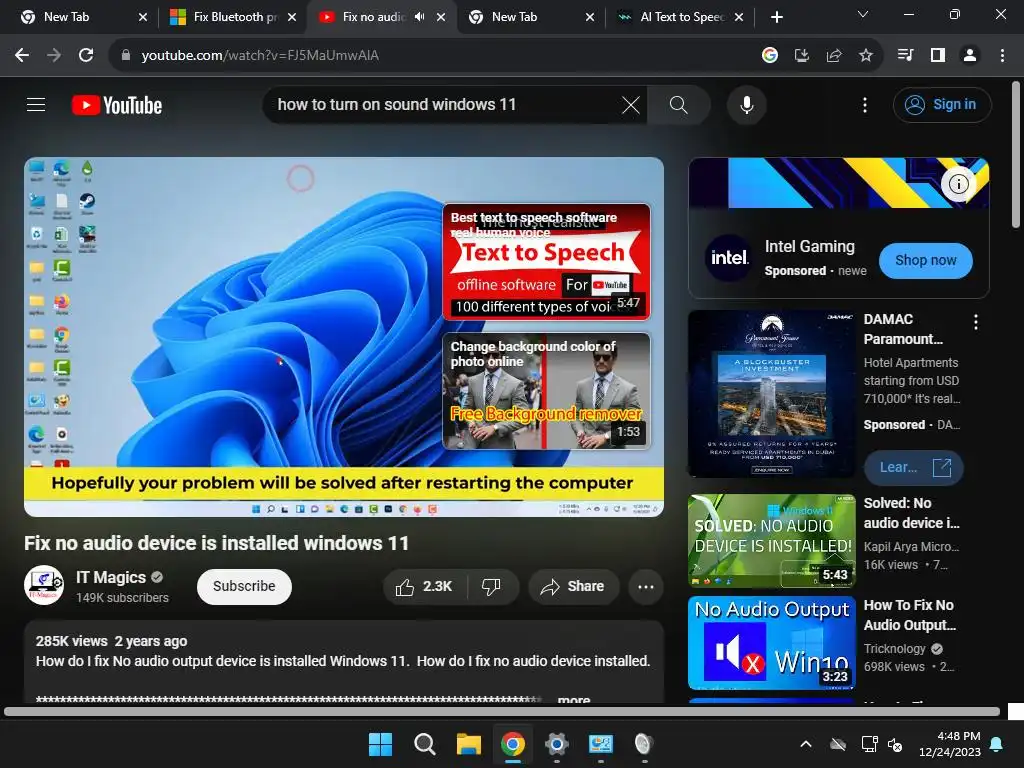Open more actions ellipsis under video
The height and width of the screenshot is (768, 1024).
pyautogui.click(x=646, y=586)
